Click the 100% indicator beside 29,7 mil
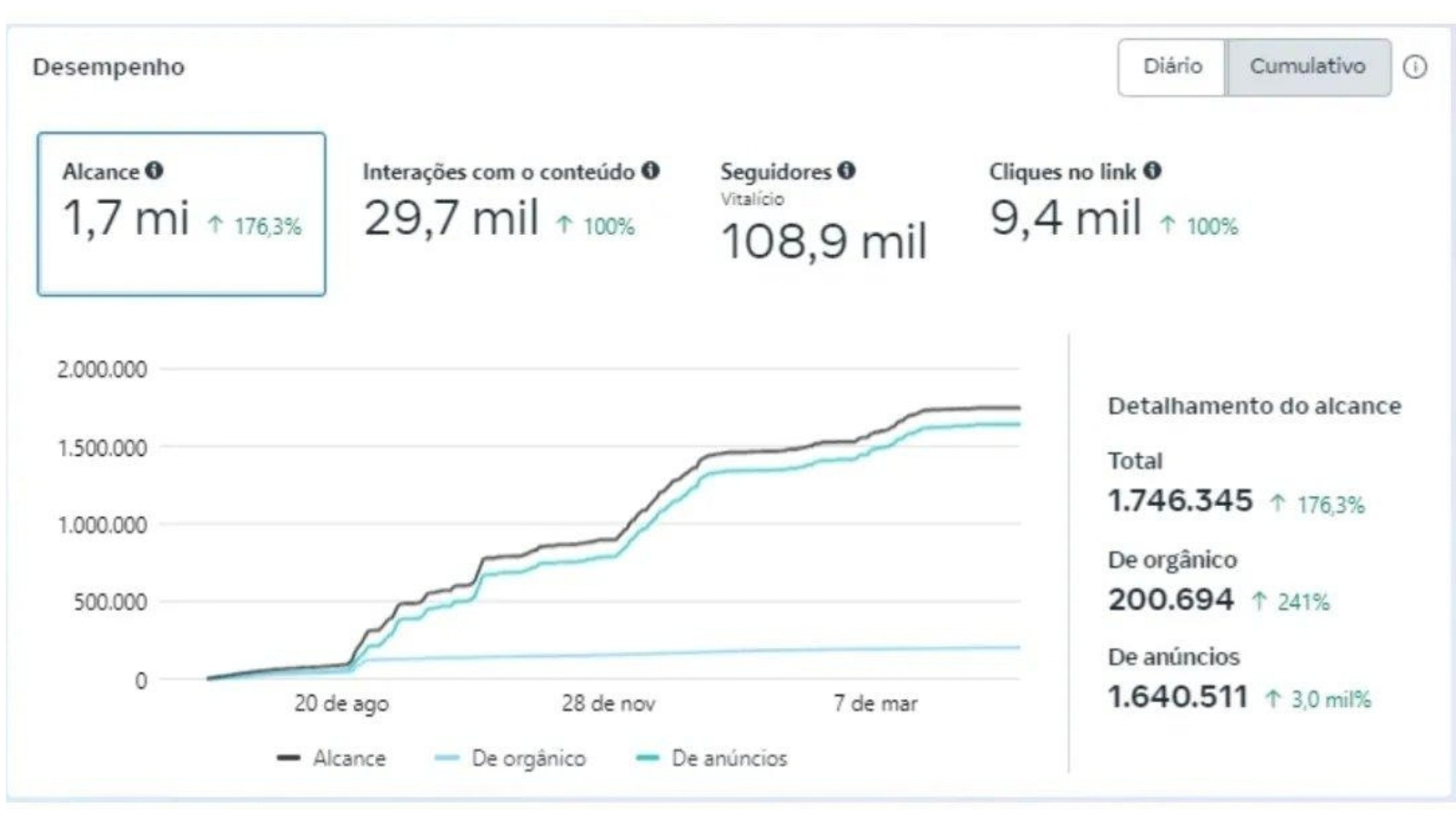Viewport: 1456px width, 819px height. click(x=596, y=226)
